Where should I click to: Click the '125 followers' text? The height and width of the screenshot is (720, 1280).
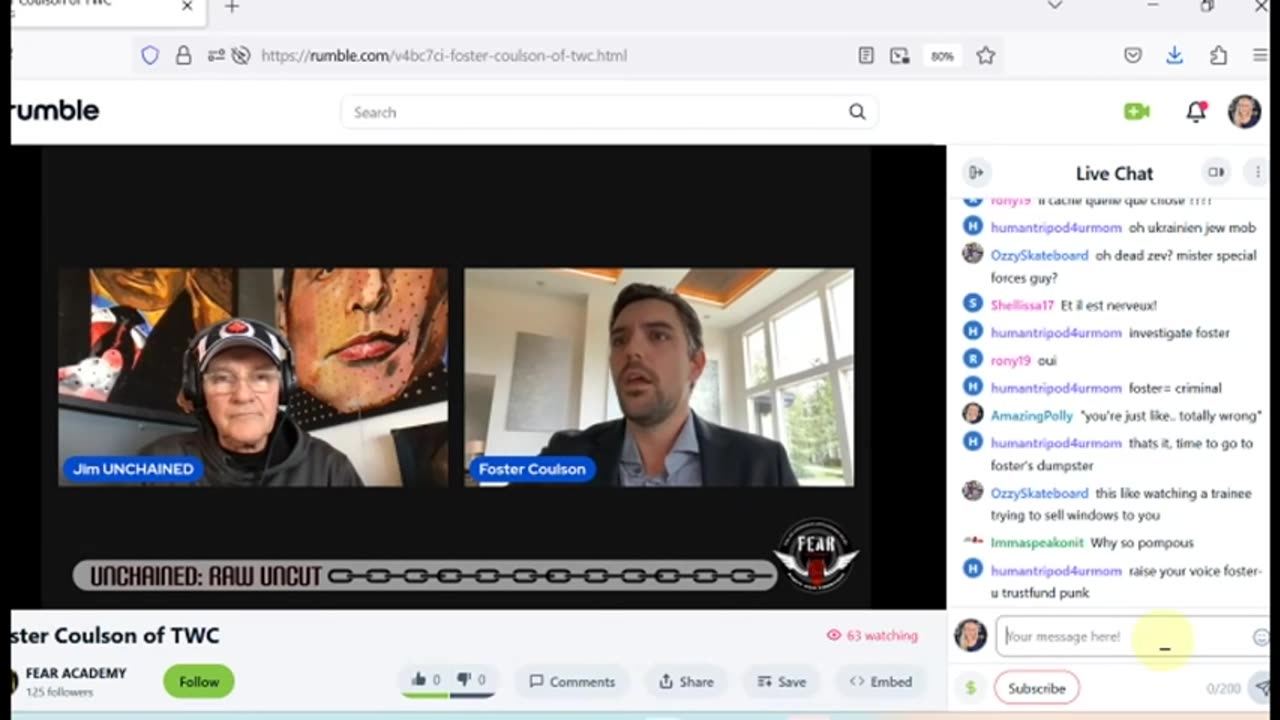(59, 692)
